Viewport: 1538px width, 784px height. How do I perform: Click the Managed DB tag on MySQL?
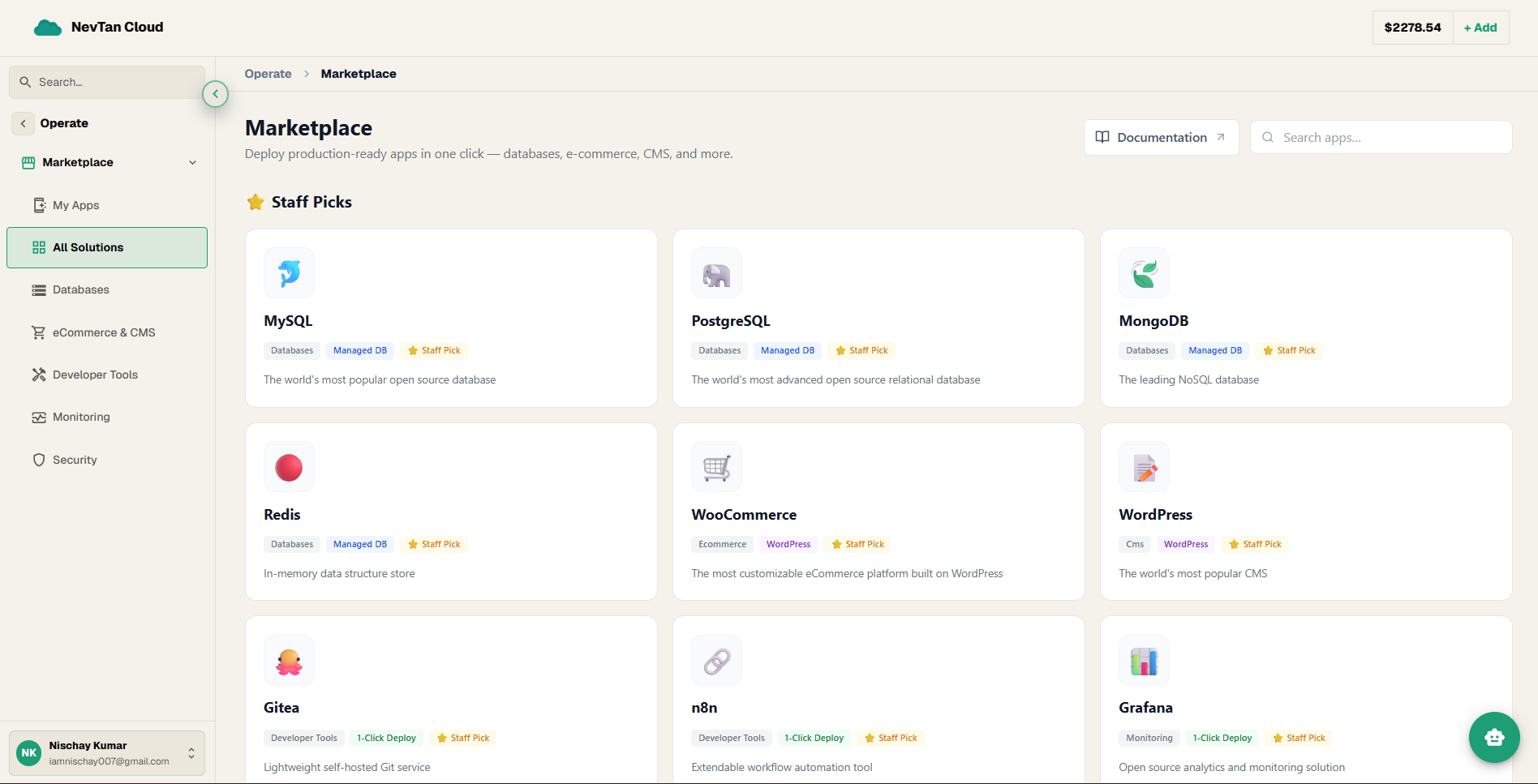[x=360, y=350]
